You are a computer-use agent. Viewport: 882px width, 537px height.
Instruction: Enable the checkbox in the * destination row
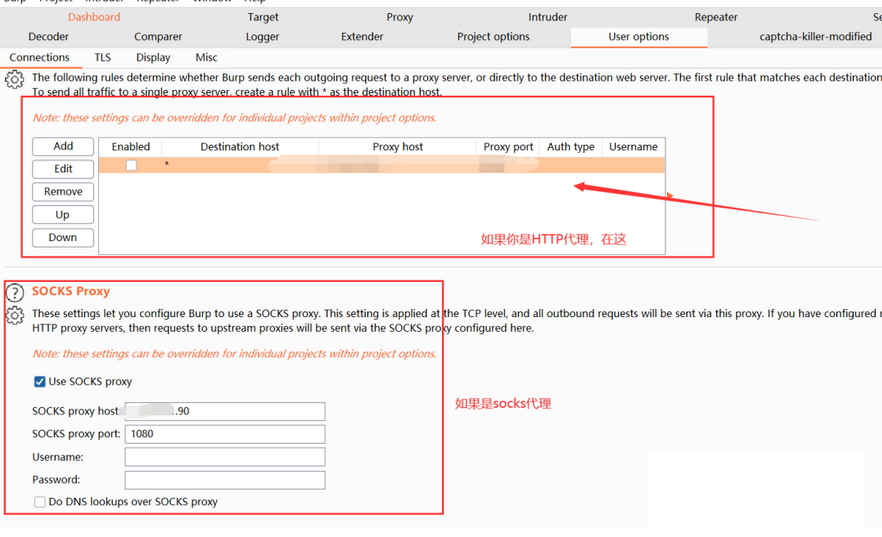point(131,165)
